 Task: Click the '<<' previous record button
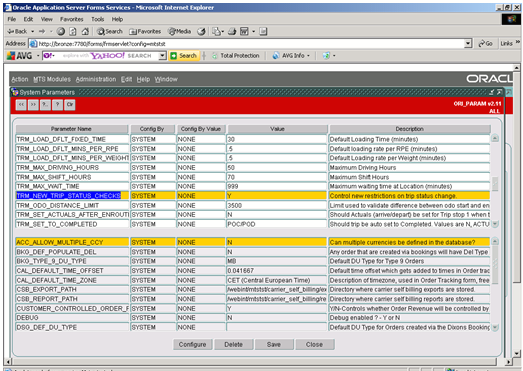pyautogui.click(x=21, y=105)
